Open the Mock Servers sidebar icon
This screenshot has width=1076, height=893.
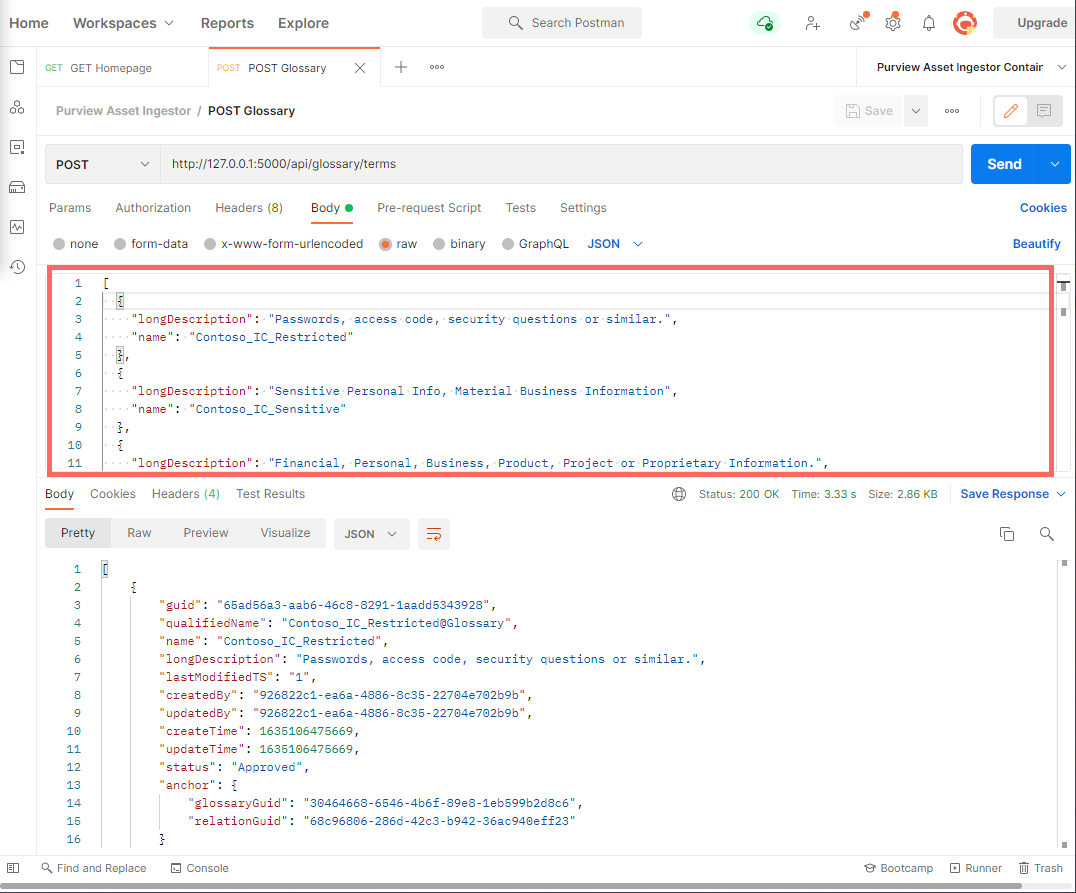(17, 187)
